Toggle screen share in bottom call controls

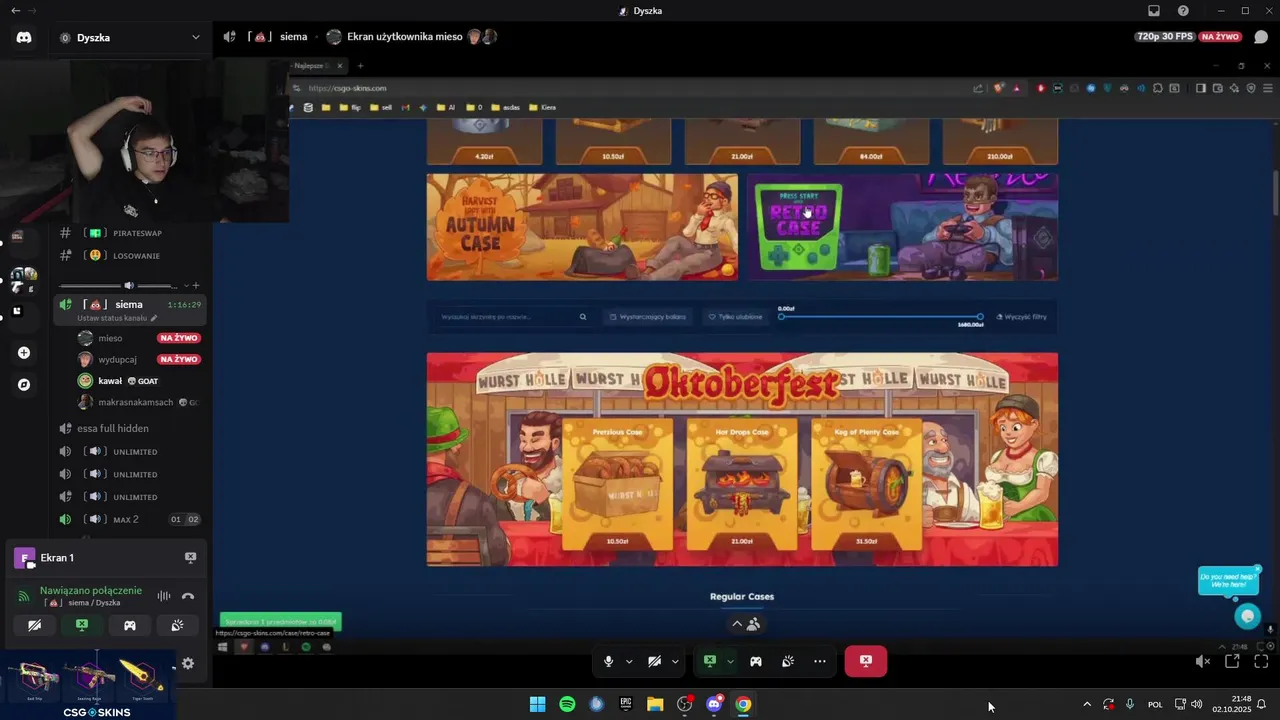click(x=710, y=661)
